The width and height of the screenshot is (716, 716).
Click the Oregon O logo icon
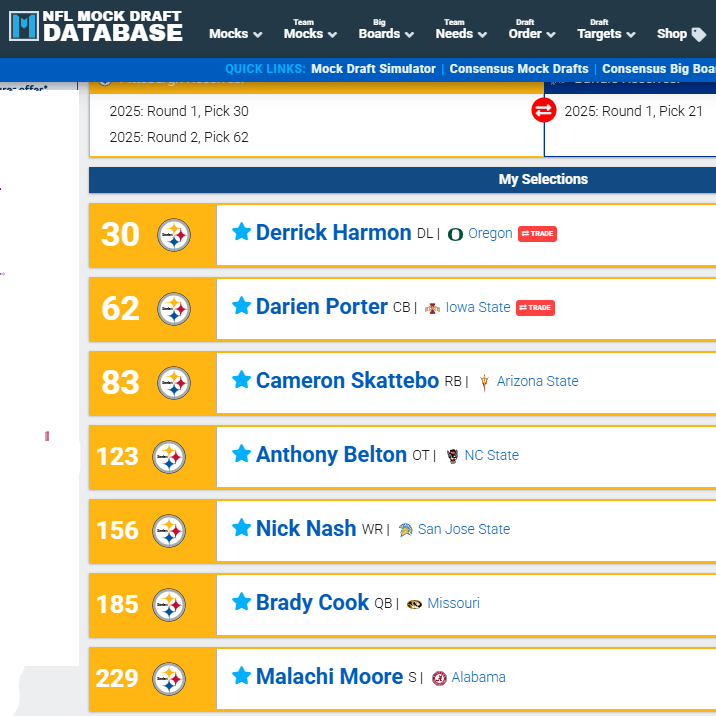click(455, 234)
